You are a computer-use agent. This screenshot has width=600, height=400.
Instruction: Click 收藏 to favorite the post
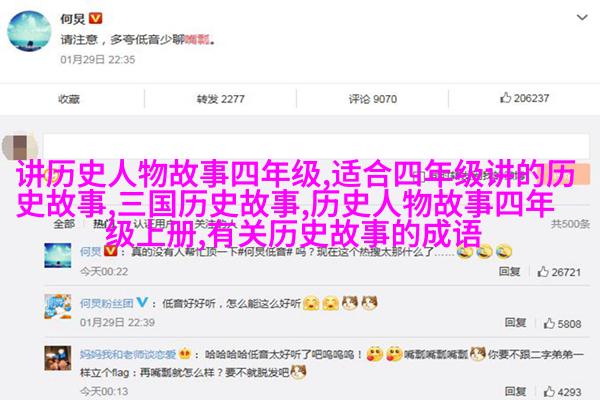pyautogui.click(x=69, y=99)
